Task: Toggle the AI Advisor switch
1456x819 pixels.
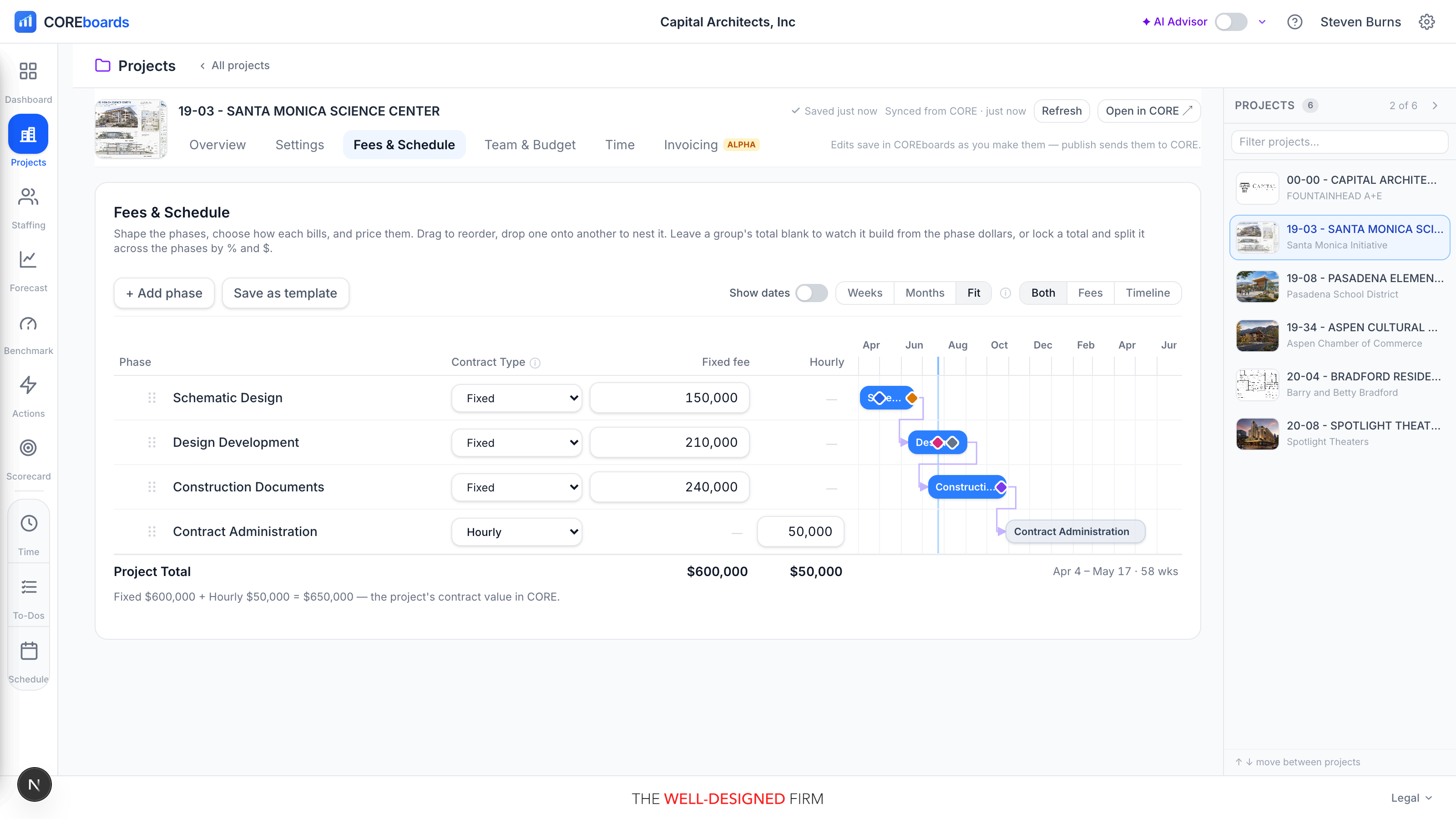Action: [1231, 21]
